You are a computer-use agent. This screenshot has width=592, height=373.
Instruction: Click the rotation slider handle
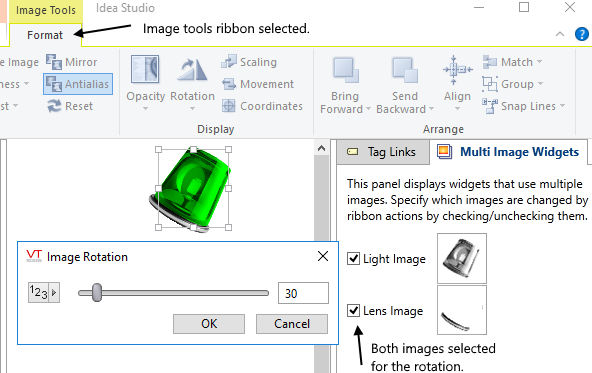97,293
